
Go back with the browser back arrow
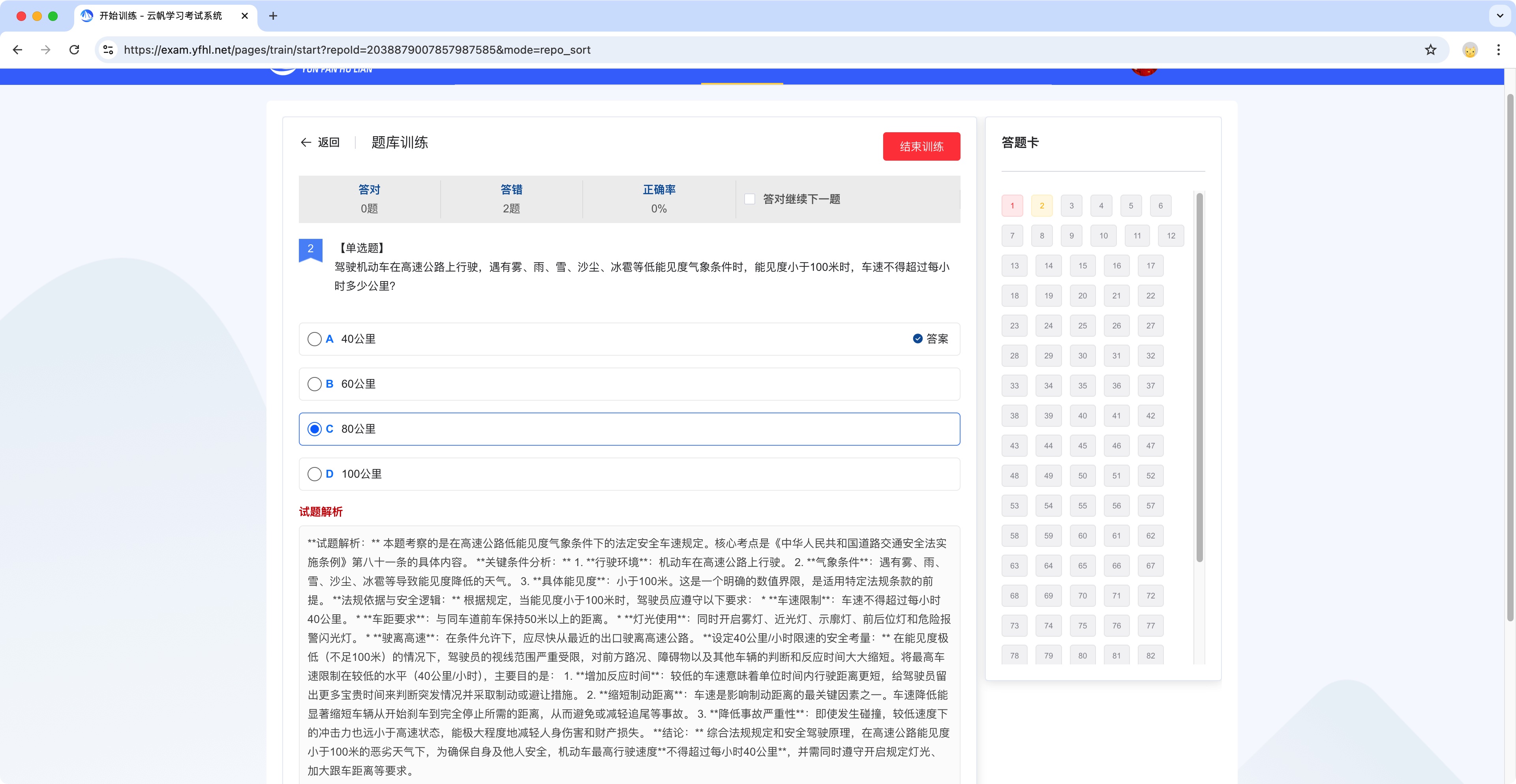pyautogui.click(x=18, y=50)
